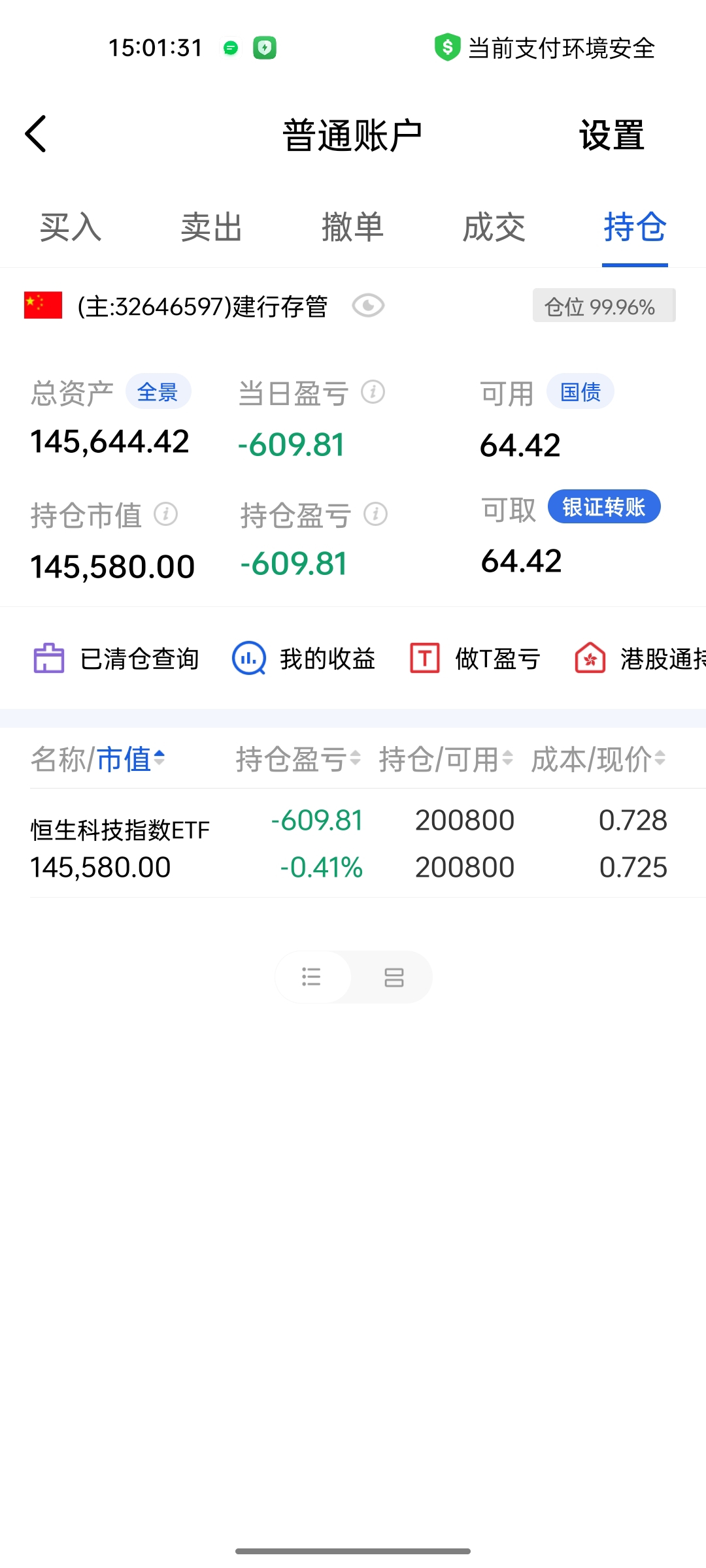Switch to the 成交 tab
The height and width of the screenshot is (1568, 706).
point(494,227)
